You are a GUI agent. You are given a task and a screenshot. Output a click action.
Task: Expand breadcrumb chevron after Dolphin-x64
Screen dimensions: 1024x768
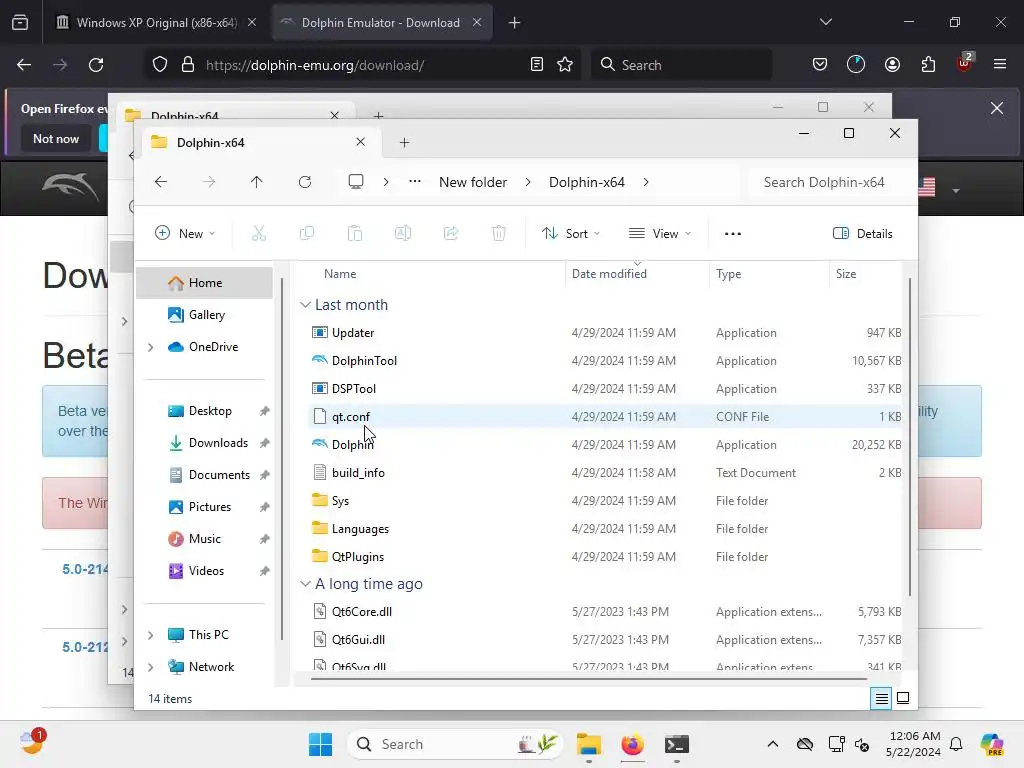click(x=646, y=182)
